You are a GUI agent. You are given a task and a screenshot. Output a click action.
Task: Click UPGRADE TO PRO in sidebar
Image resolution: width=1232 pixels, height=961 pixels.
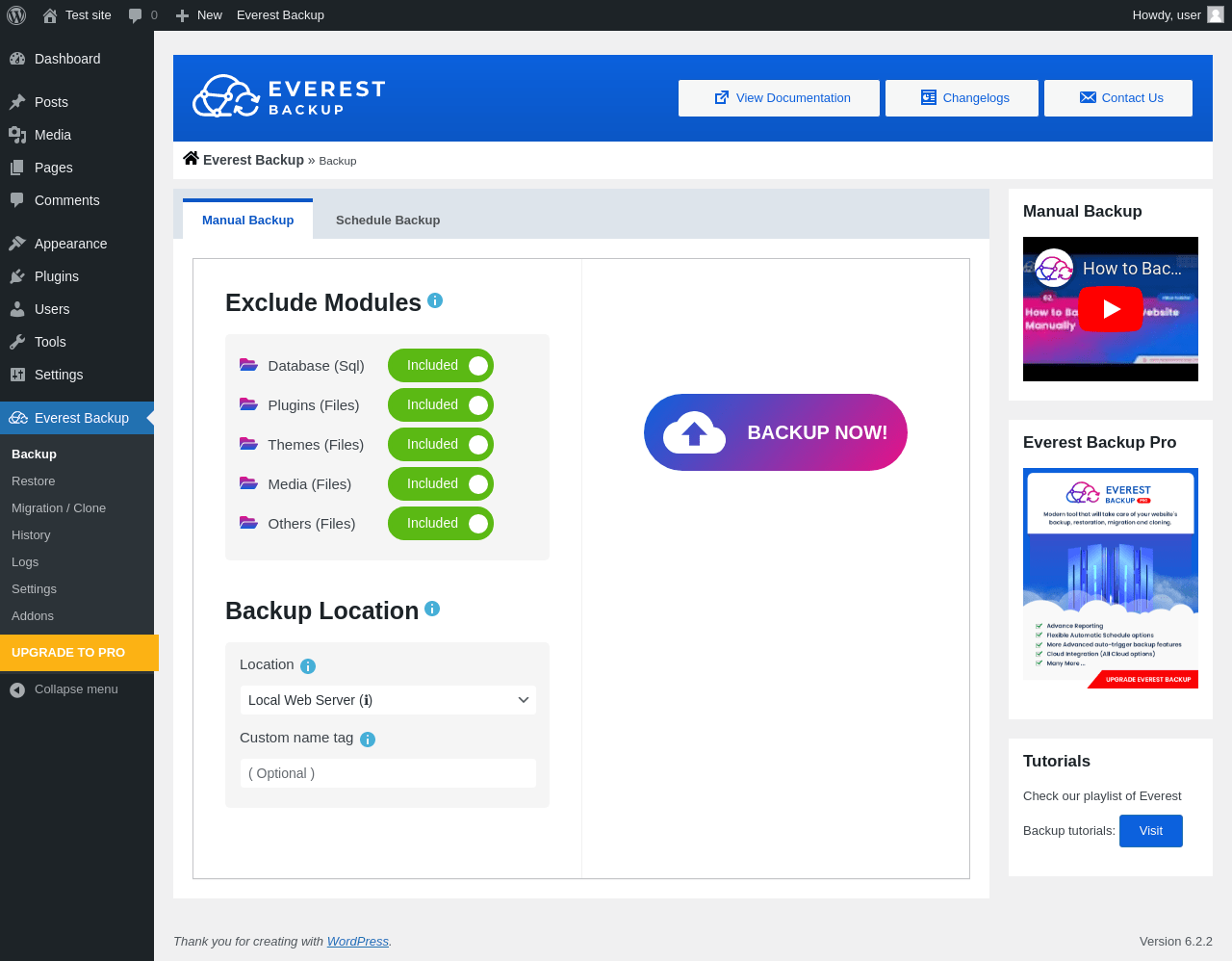(79, 653)
